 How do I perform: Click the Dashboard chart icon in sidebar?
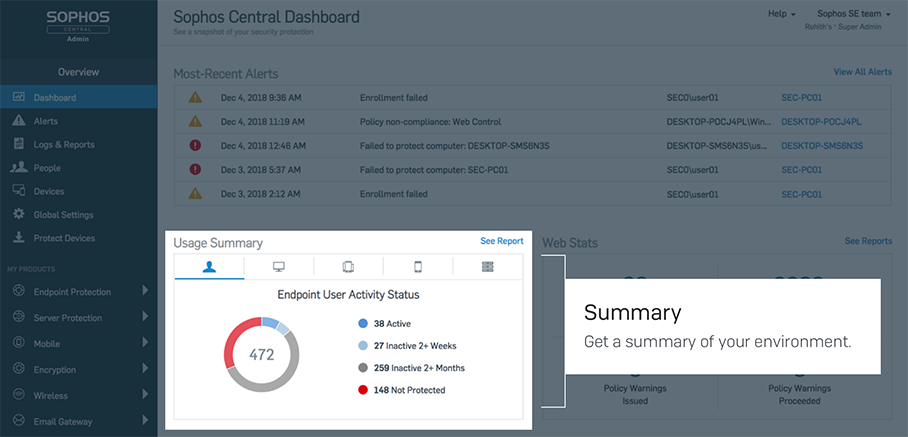click(x=19, y=97)
